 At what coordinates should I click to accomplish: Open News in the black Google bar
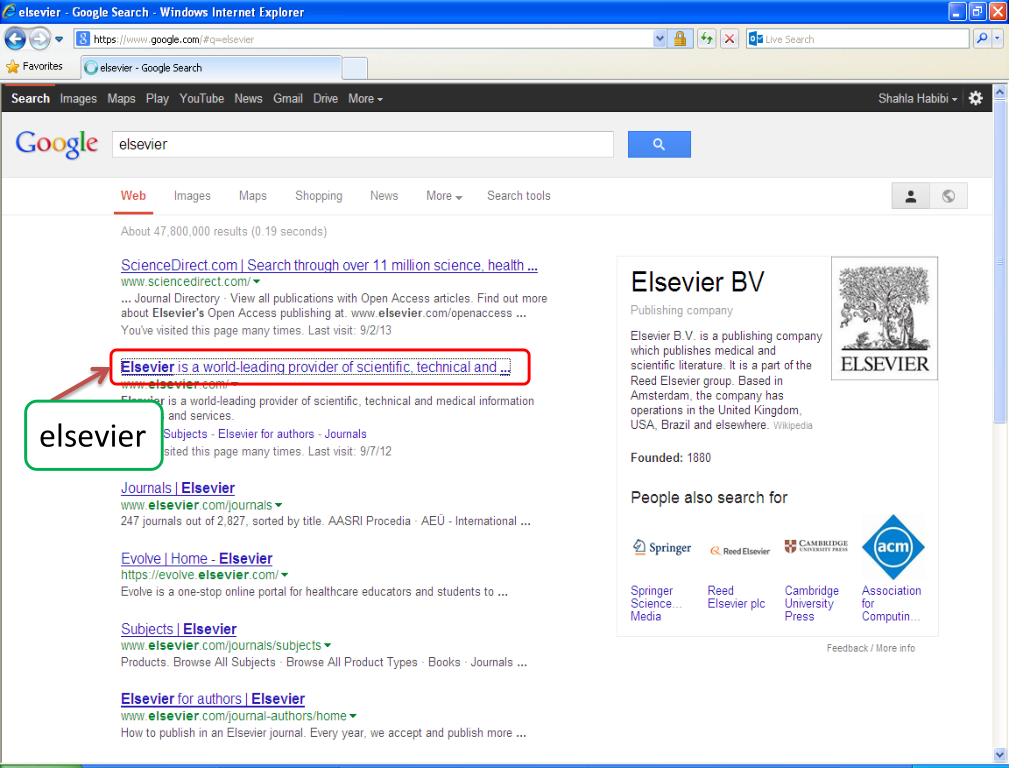tap(248, 99)
